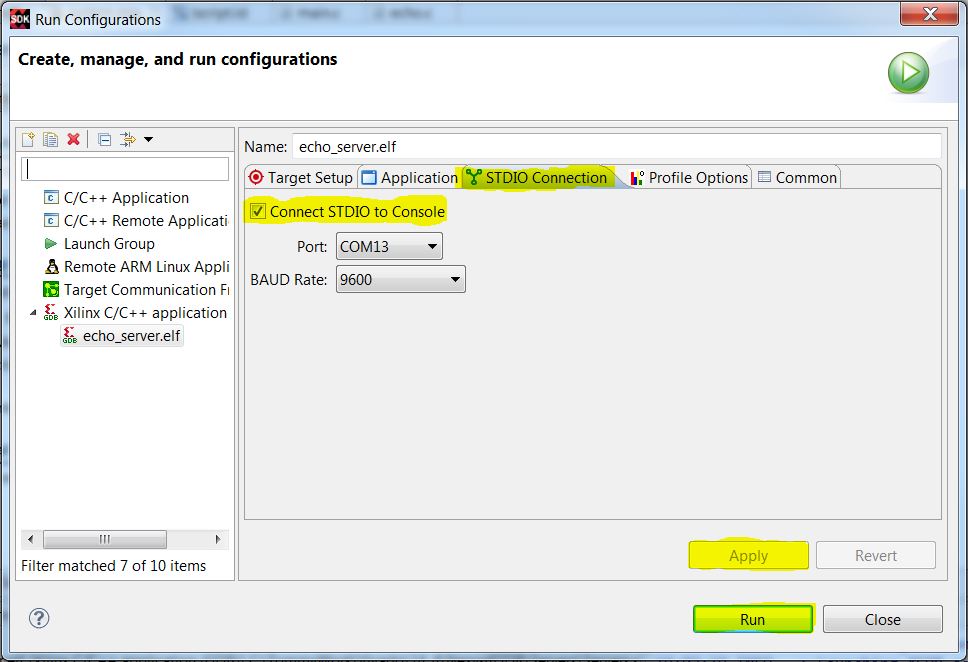Switch to the Application tab
This screenshot has height=662, width=968.
tap(410, 178)
